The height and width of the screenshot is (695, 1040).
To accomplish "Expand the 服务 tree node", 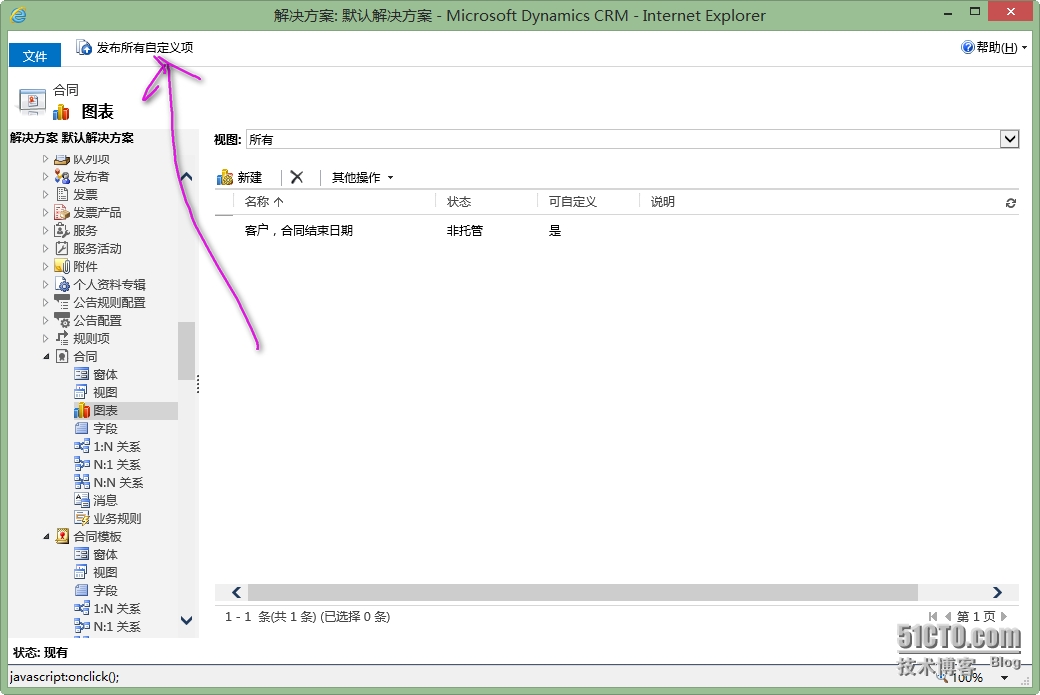I will pyautogui.click(x=45, y=230).
